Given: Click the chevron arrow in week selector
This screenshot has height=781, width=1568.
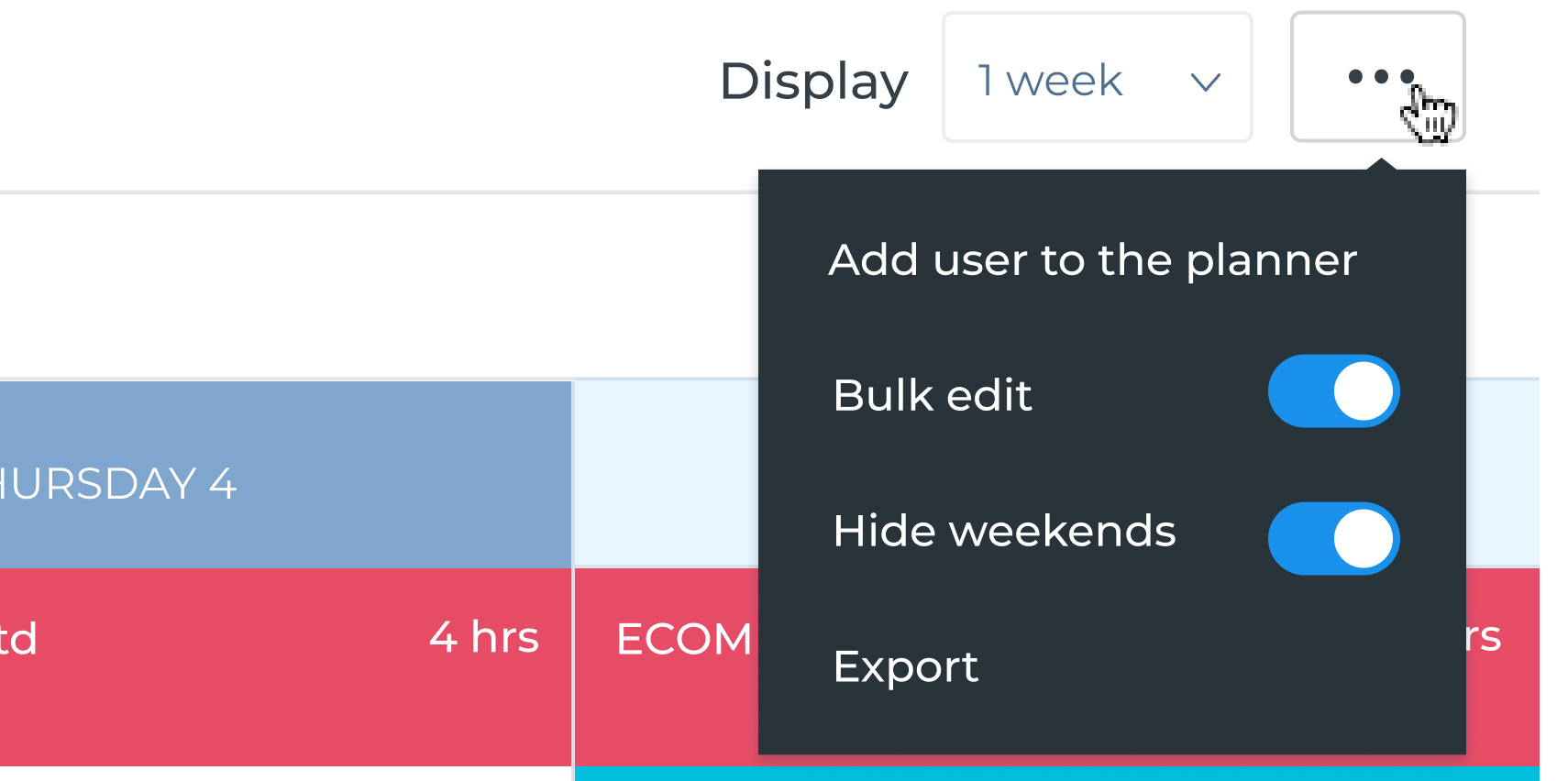Looking at the screenshot, I should coord(1204,82).
